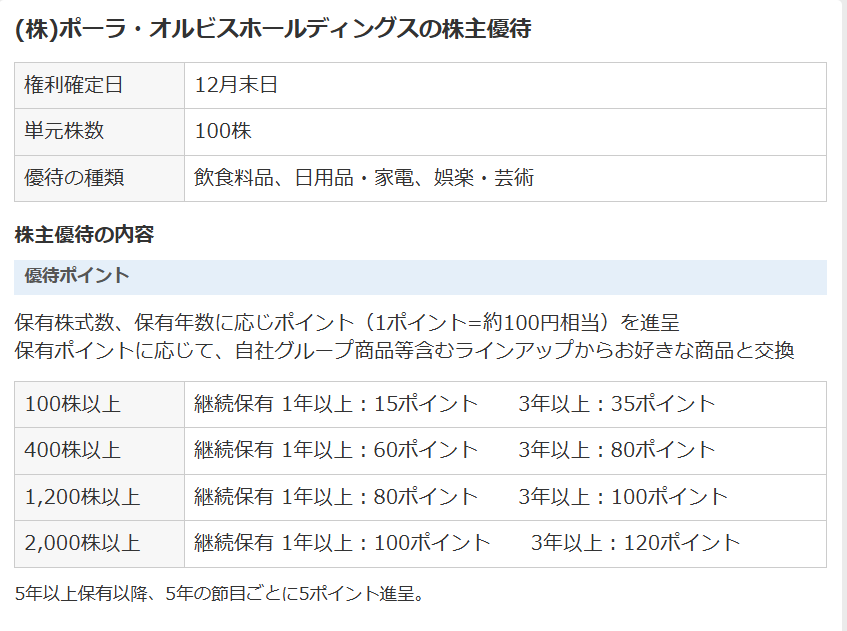Click the 保有ポイントに応じて exchange description line
Screen dimensions: 847x631
pyautogui.click(x=404, y=351)
